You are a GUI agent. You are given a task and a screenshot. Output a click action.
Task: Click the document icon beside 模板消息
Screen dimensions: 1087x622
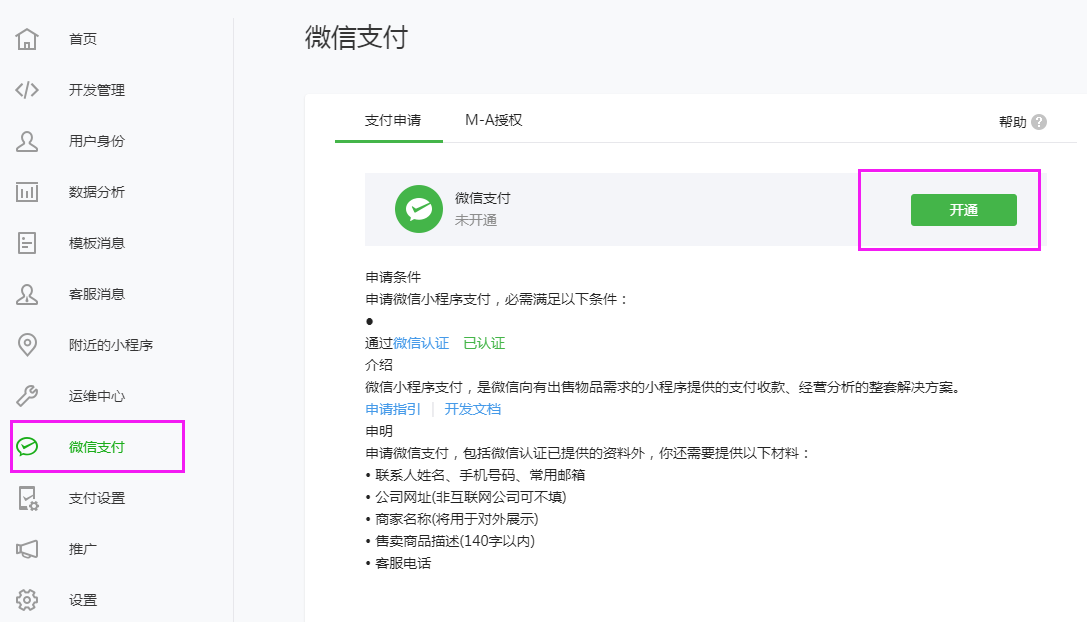[27, 243]
